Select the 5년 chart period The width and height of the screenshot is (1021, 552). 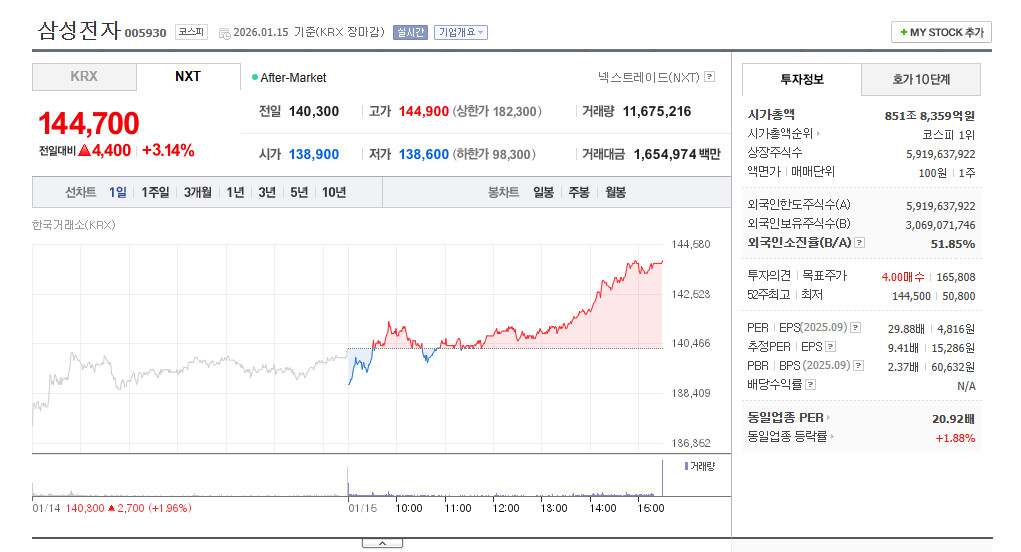point(299,192)
